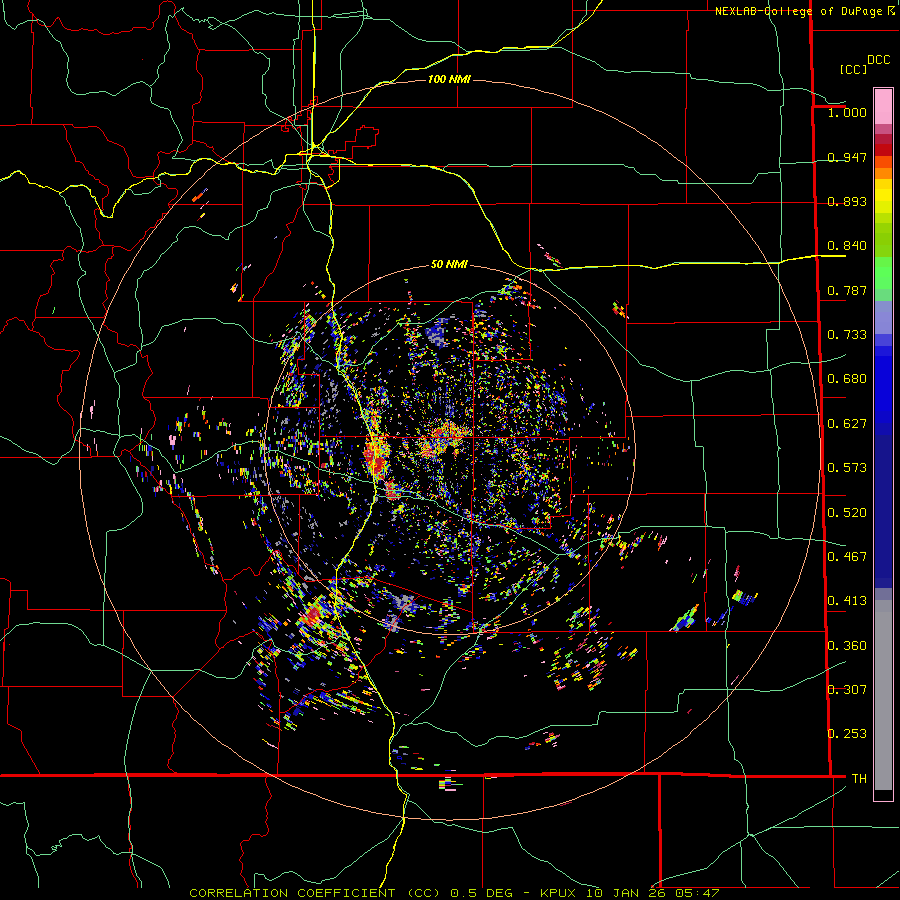Pick the bright green color bar segment

(883, 273)
